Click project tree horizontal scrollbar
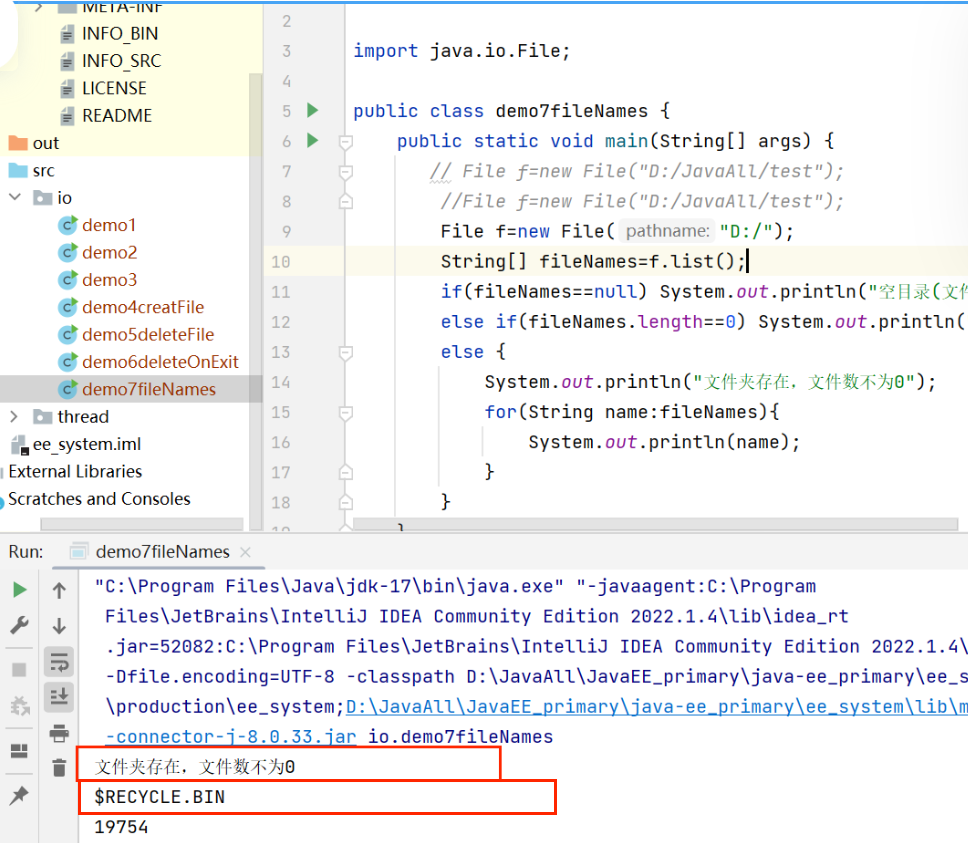 pyautogui.click(x=142, y=525)
